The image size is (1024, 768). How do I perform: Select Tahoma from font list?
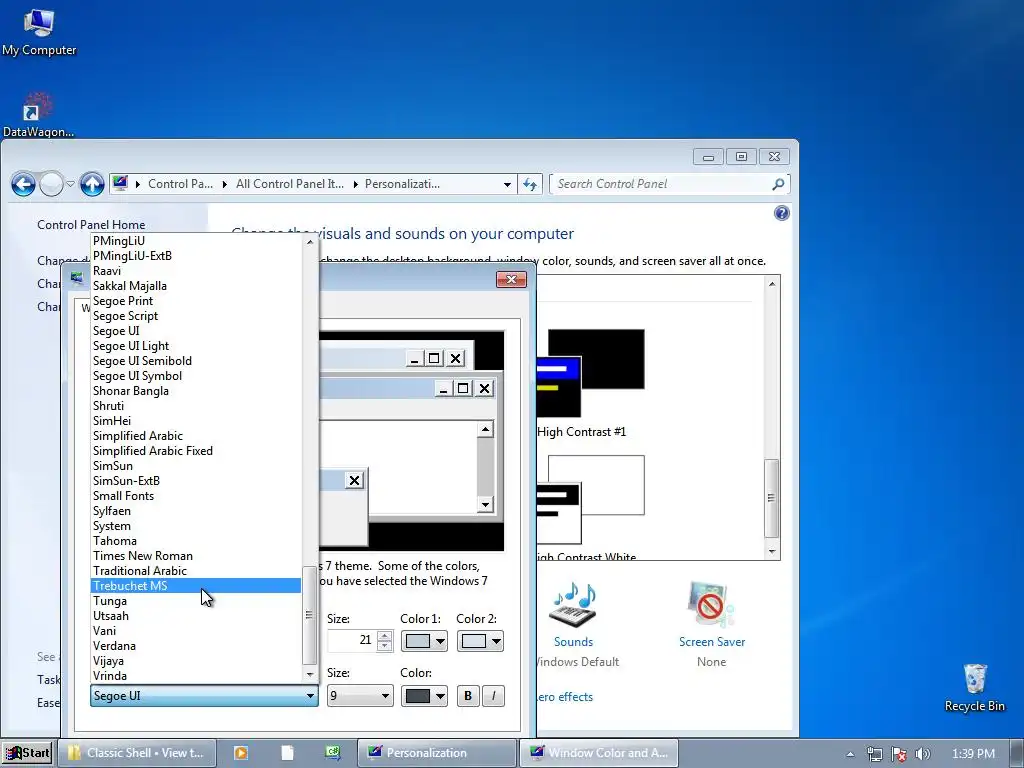[195, 541]
